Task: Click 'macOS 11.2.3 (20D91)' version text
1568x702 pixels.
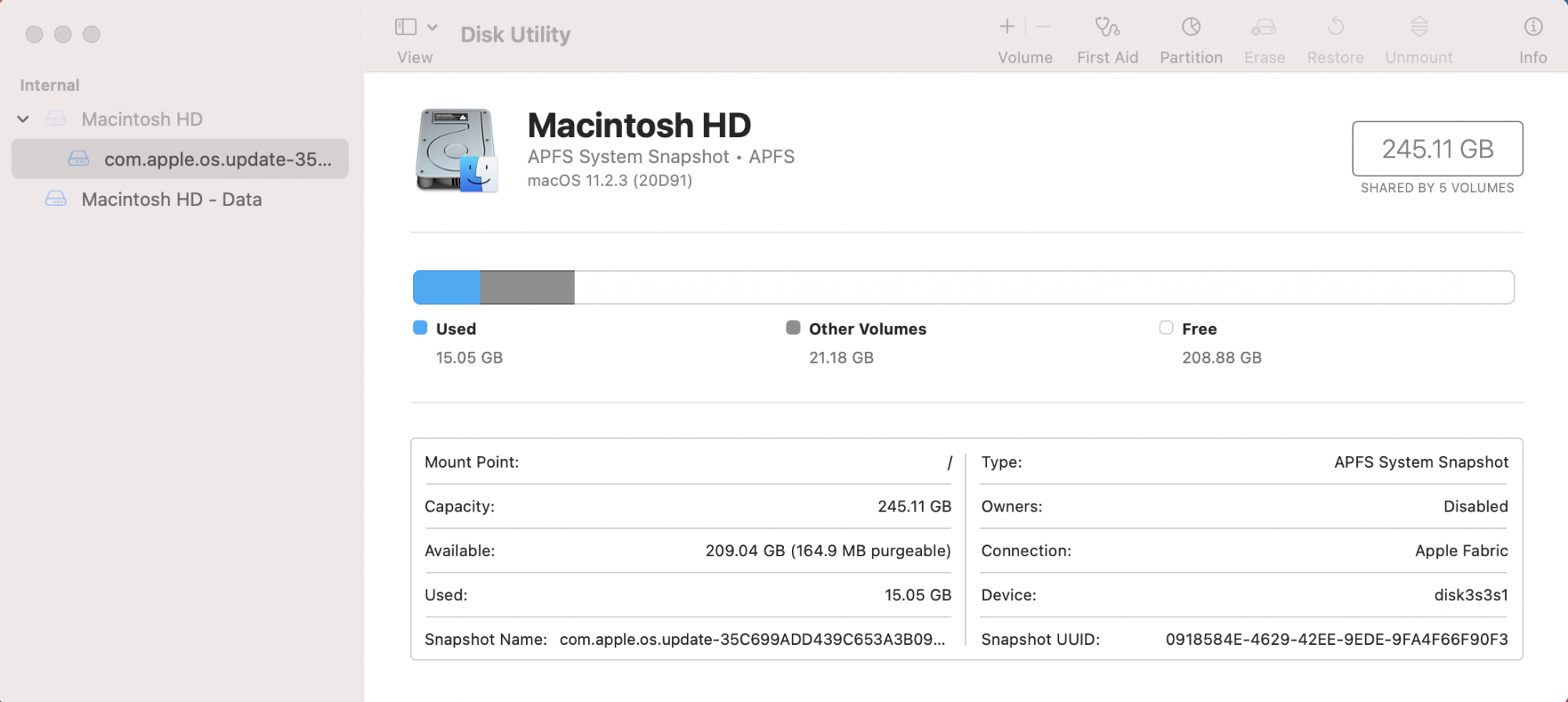Action: 610,181
